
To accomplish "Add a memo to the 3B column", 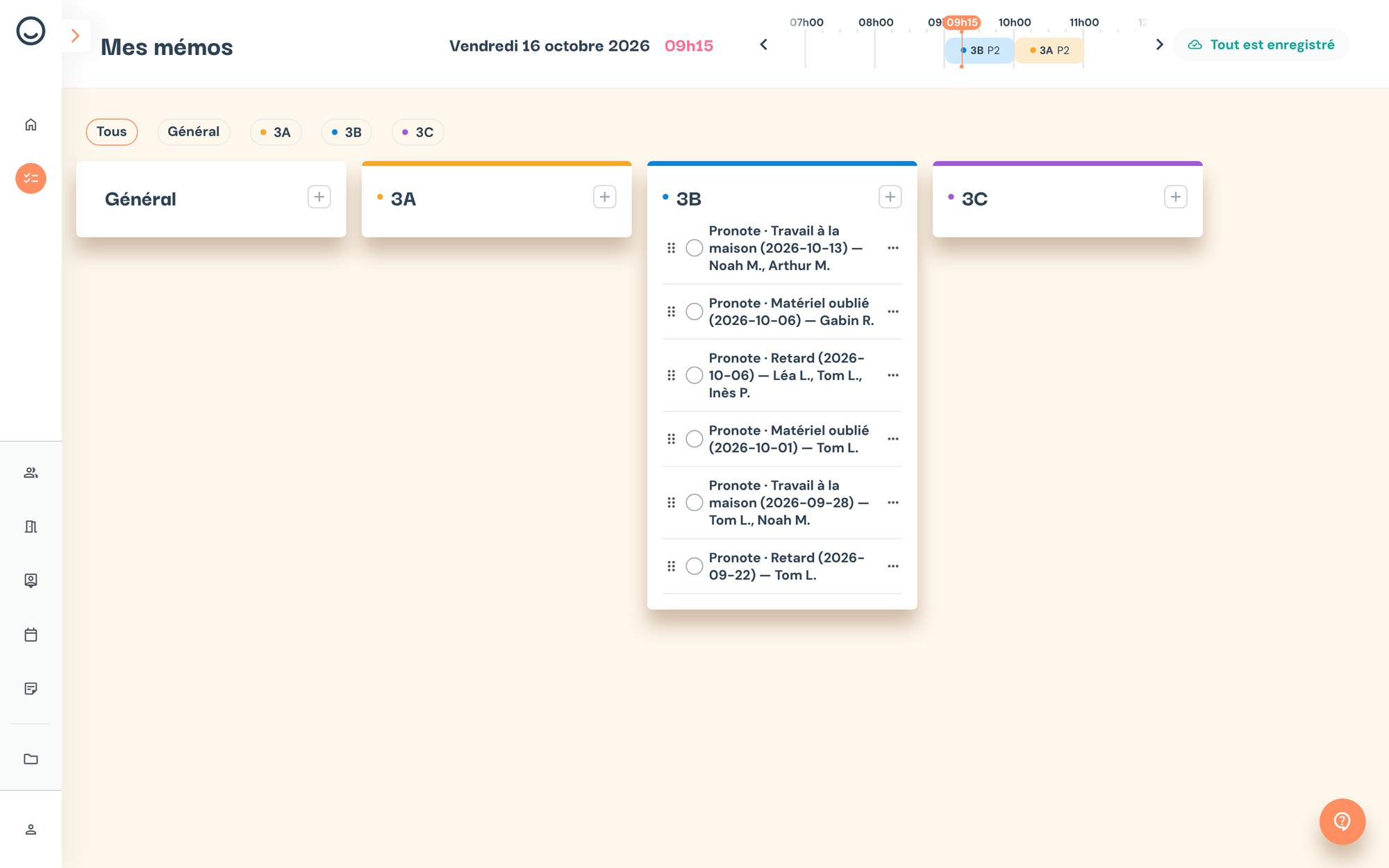I will coord(890,197).
